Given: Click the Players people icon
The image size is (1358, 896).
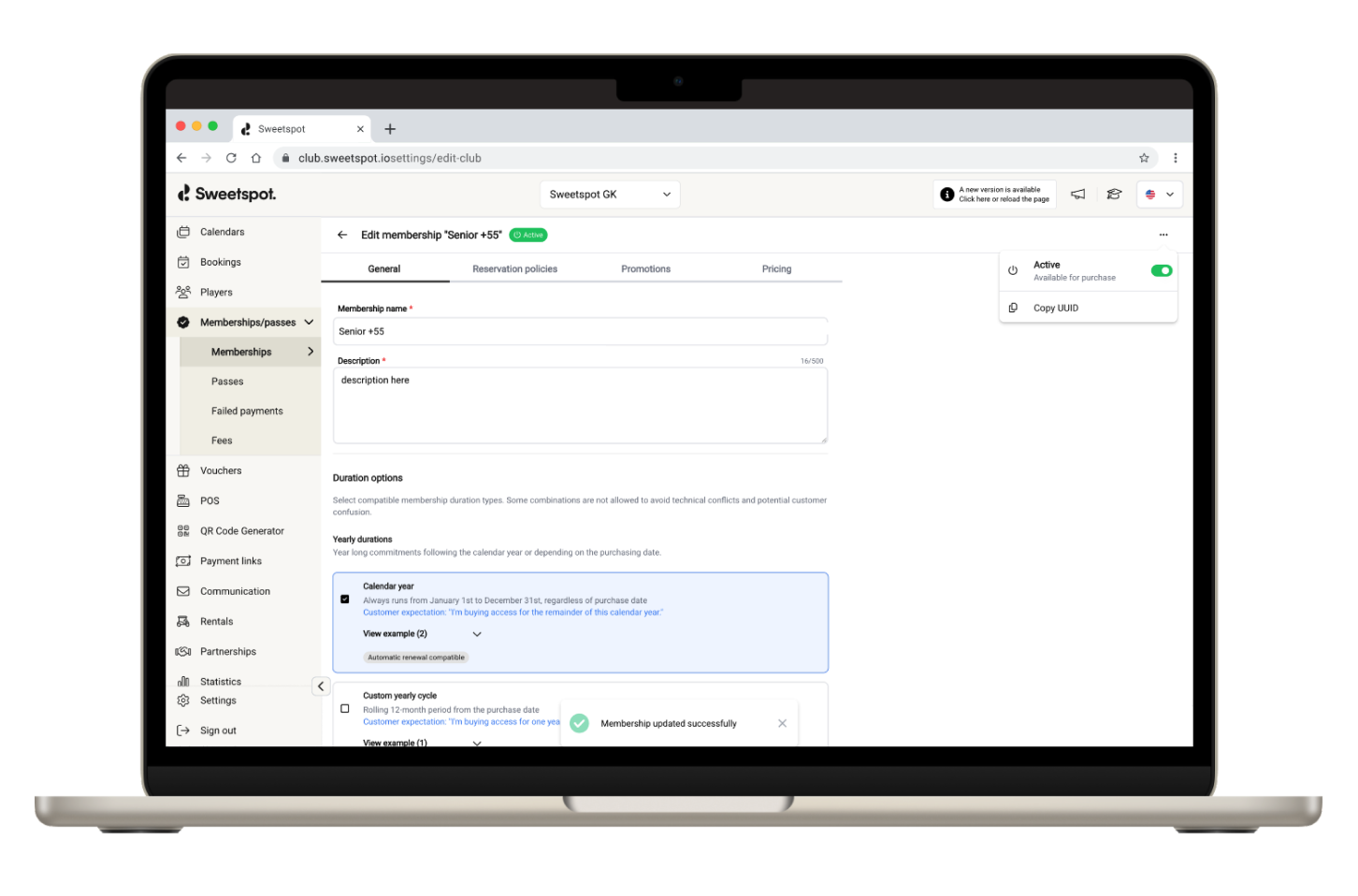Looking at the screenshot, I should (x=183, y=292).
